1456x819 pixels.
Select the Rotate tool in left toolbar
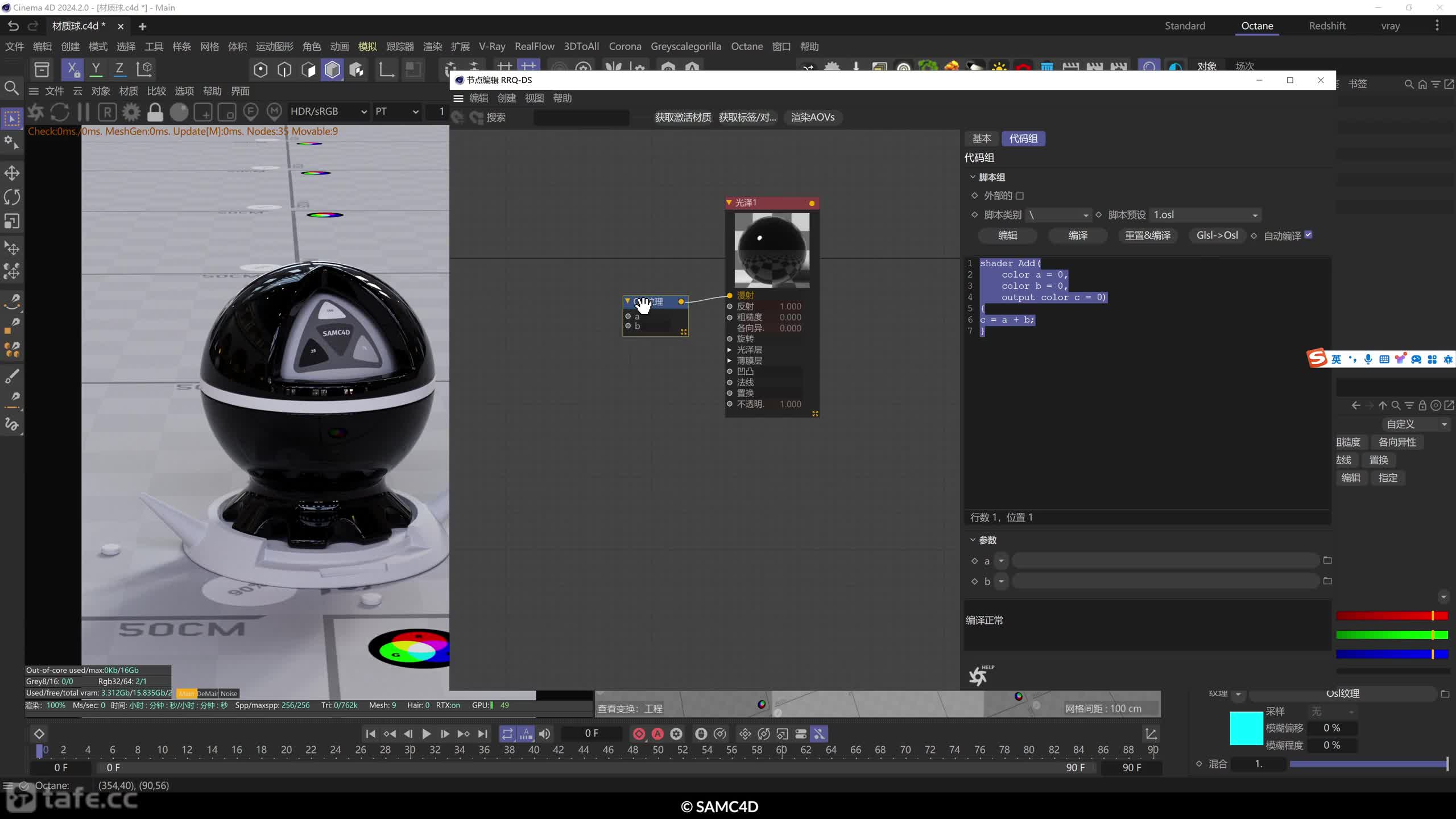coord(12,197)
